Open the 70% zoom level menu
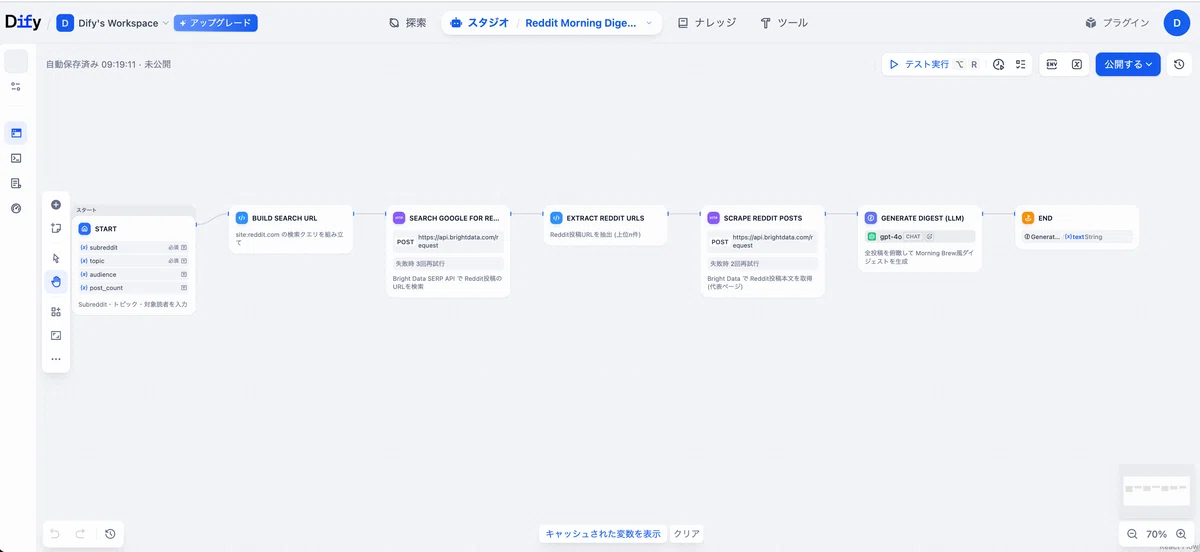 point(1157,534)
